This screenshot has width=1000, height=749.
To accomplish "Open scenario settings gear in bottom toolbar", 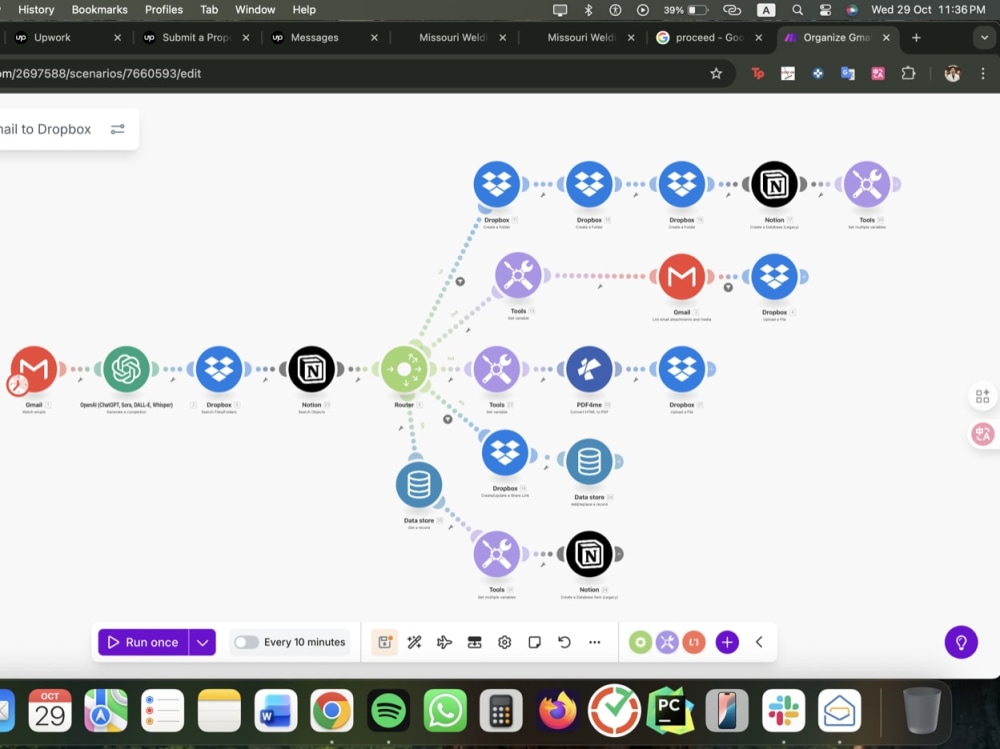I will coord(504,642).
